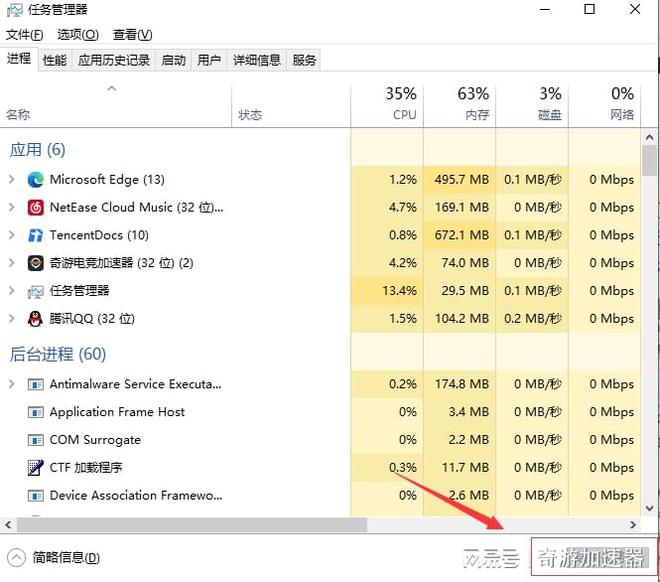The width and height of the screenshot is (660, 582).
Task: Switch to the 用户 tab
Action: [209, 60]
